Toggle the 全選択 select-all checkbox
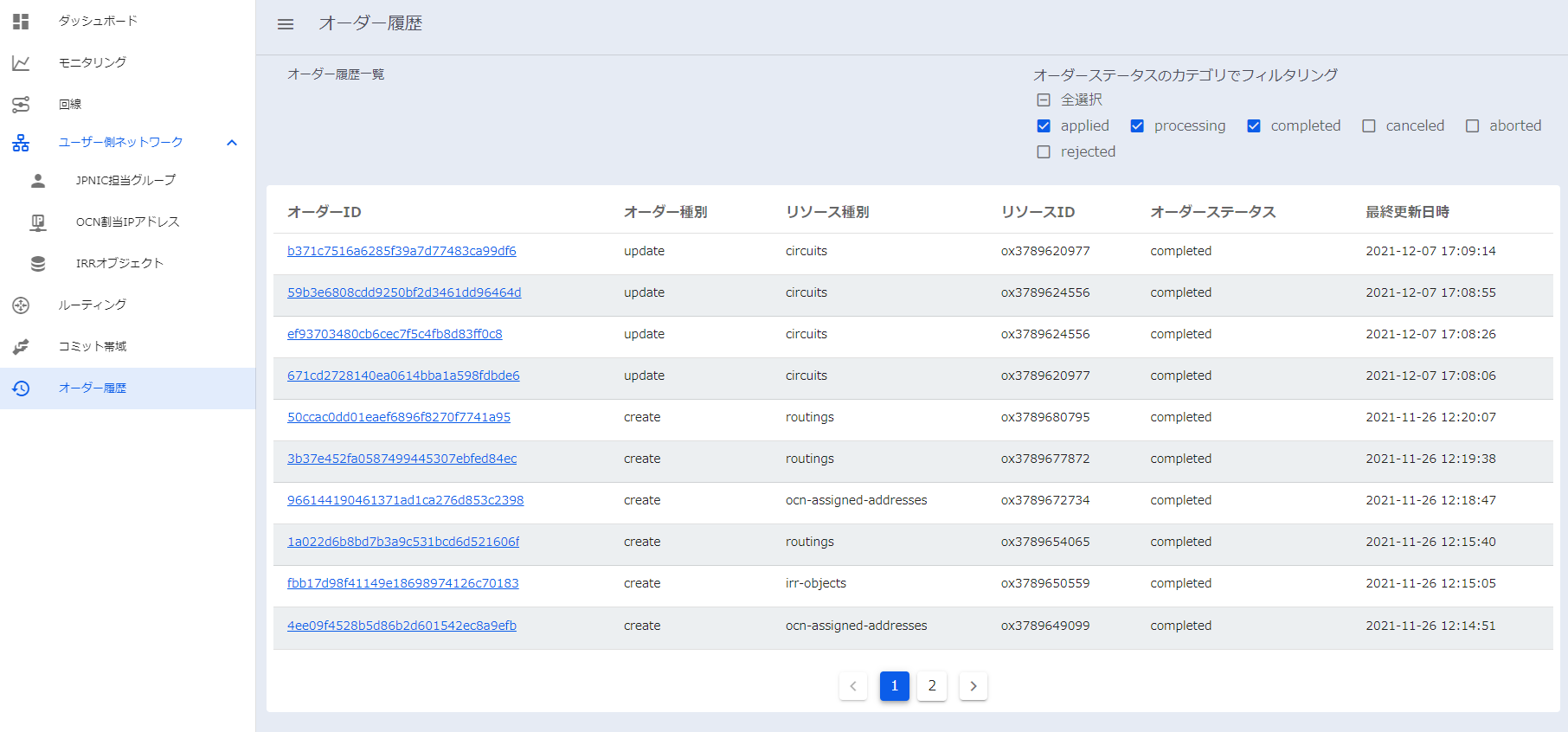Viewport: 1568px width, 732px height. 1044,100
